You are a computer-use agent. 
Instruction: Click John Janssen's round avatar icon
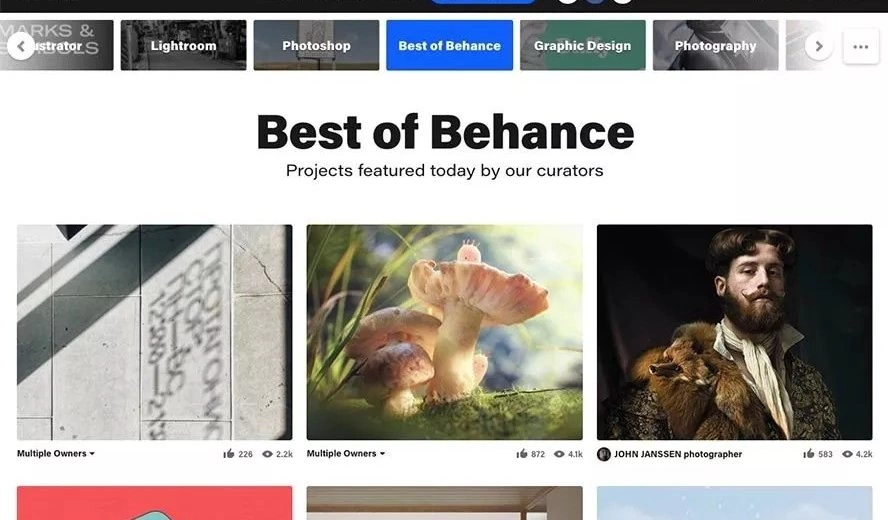[x=604, y=454]
